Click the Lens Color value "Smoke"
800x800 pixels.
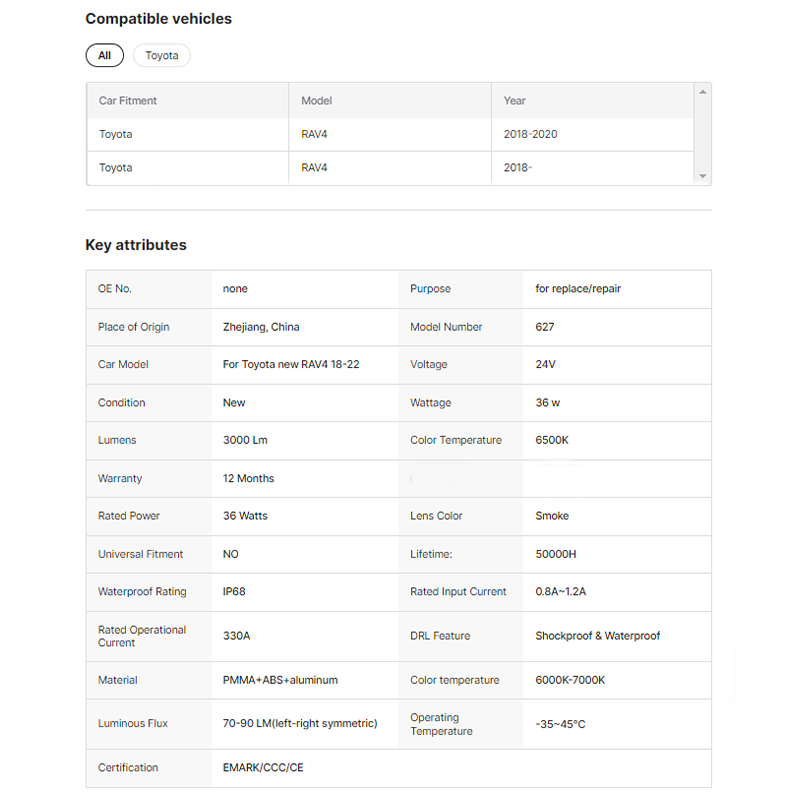(x=552, y=516)
